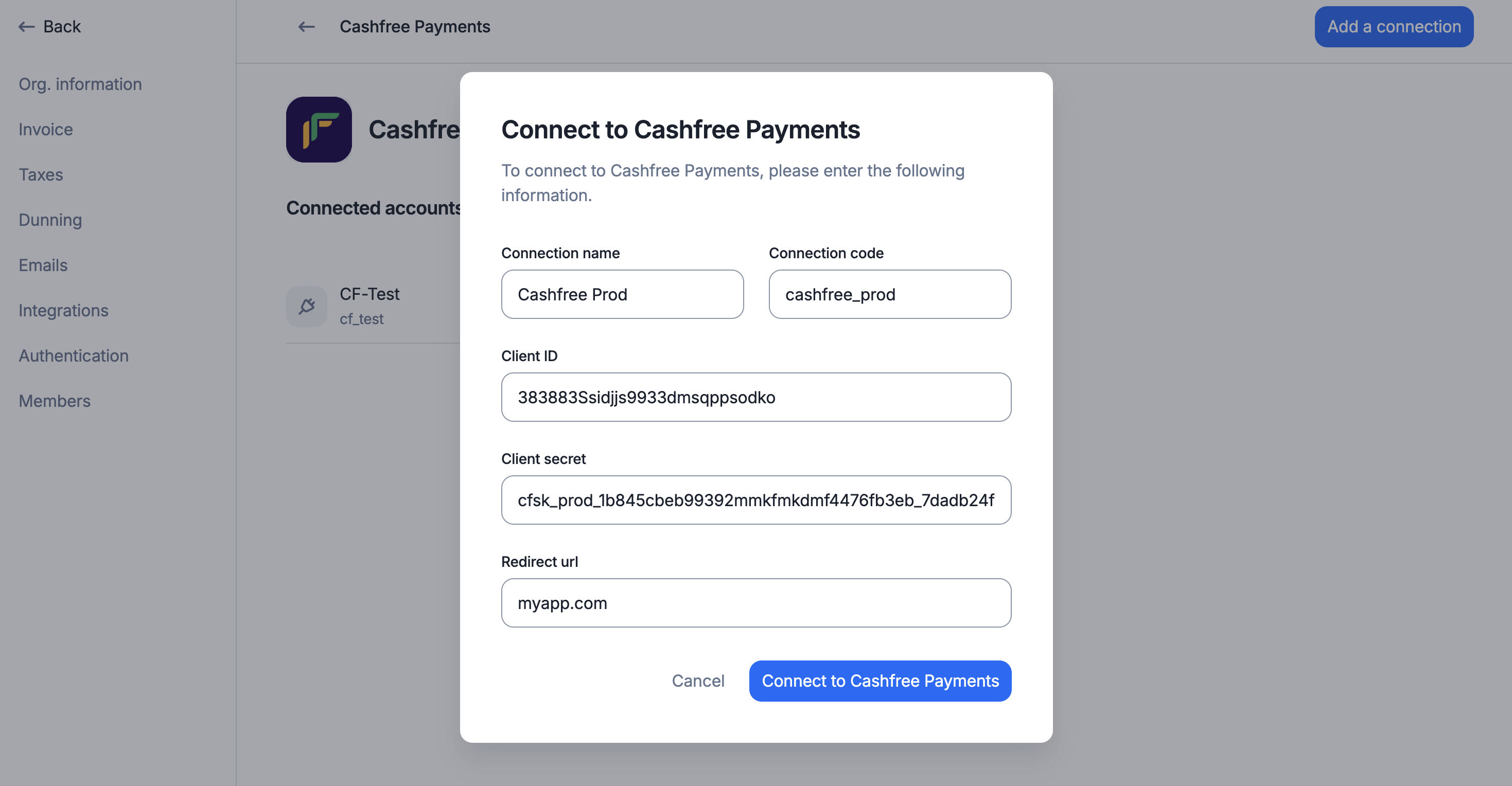Screen dimensions: 1512x786
Task: Click Add a connection button
Action: click(1394, 26)
